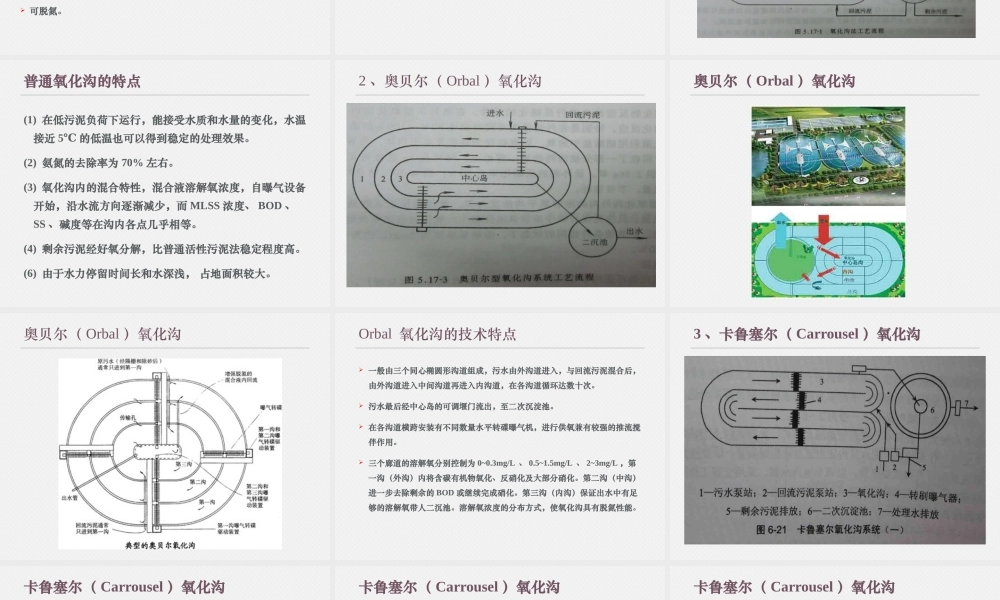This screenshot has height=600, width=1000.
Task: Select point (1) 在低污泥负荷下运行
Action: click(x=165, y=129)
